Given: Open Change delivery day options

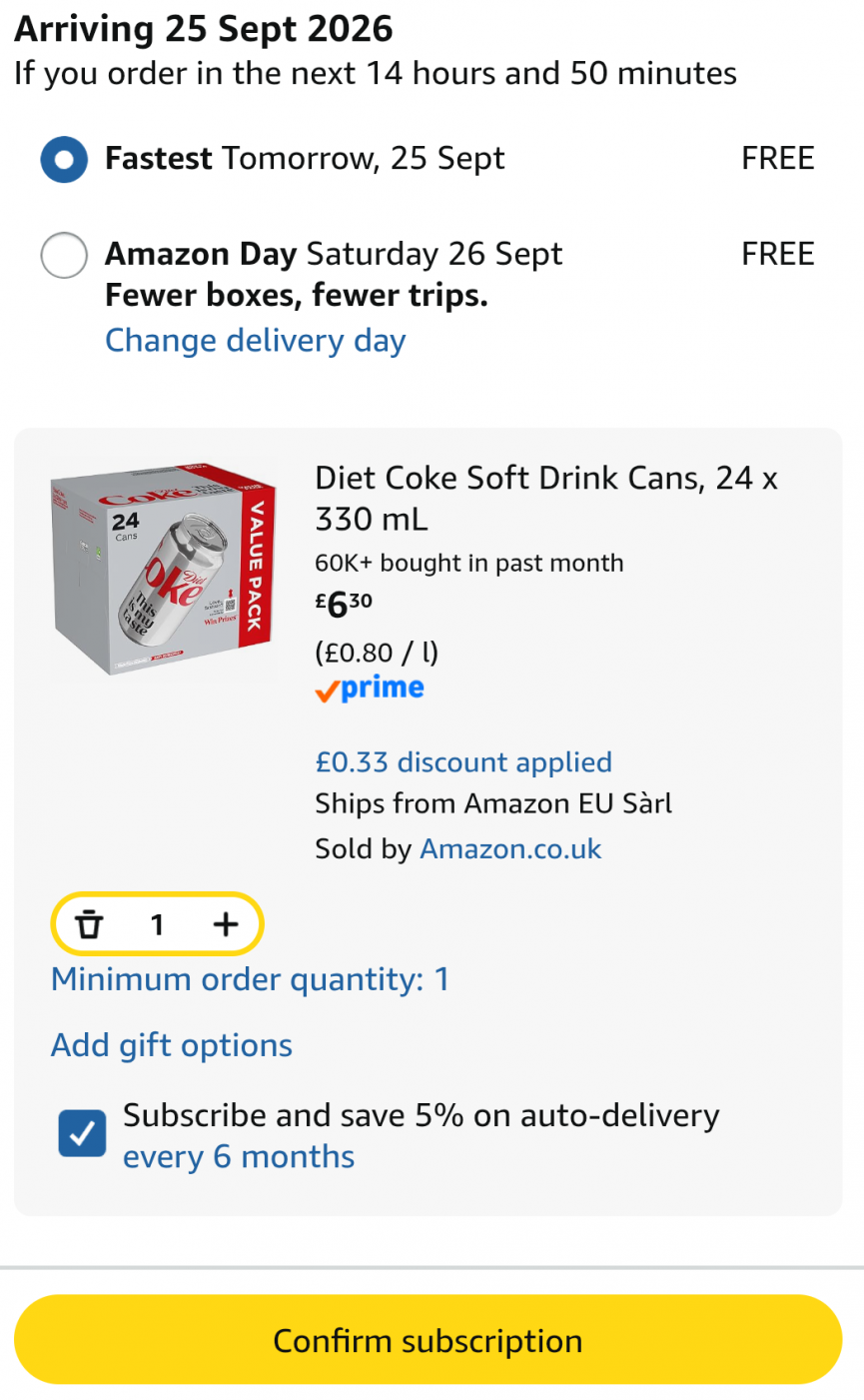Looking at the screenshot, I should tap(256, 340).
